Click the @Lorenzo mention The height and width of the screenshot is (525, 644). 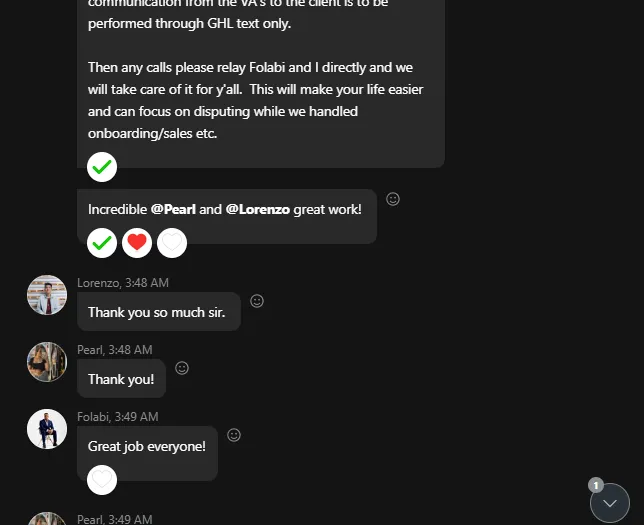[257, 209]
